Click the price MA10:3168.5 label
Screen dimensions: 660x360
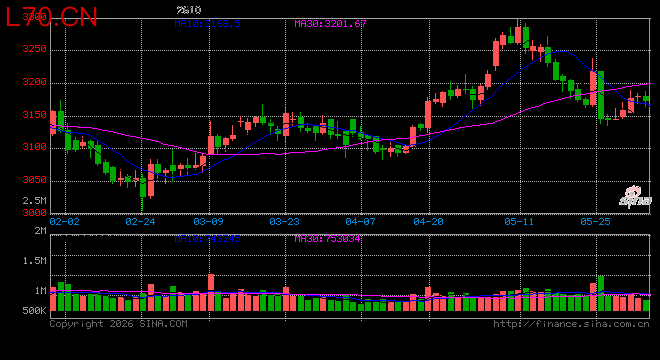coord(208,24)
